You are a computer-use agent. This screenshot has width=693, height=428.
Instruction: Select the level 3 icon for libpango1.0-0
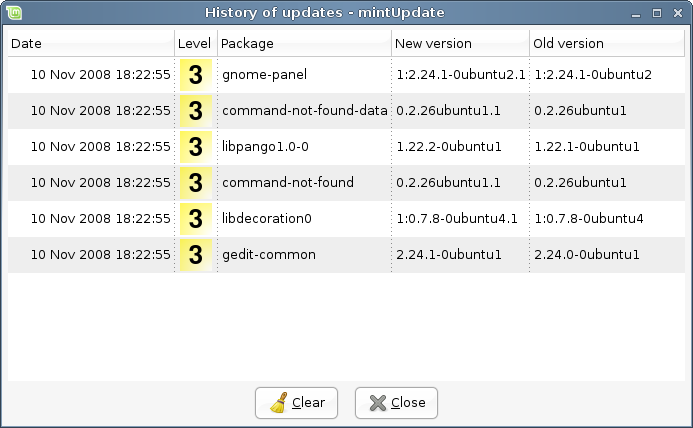point(196,147)
